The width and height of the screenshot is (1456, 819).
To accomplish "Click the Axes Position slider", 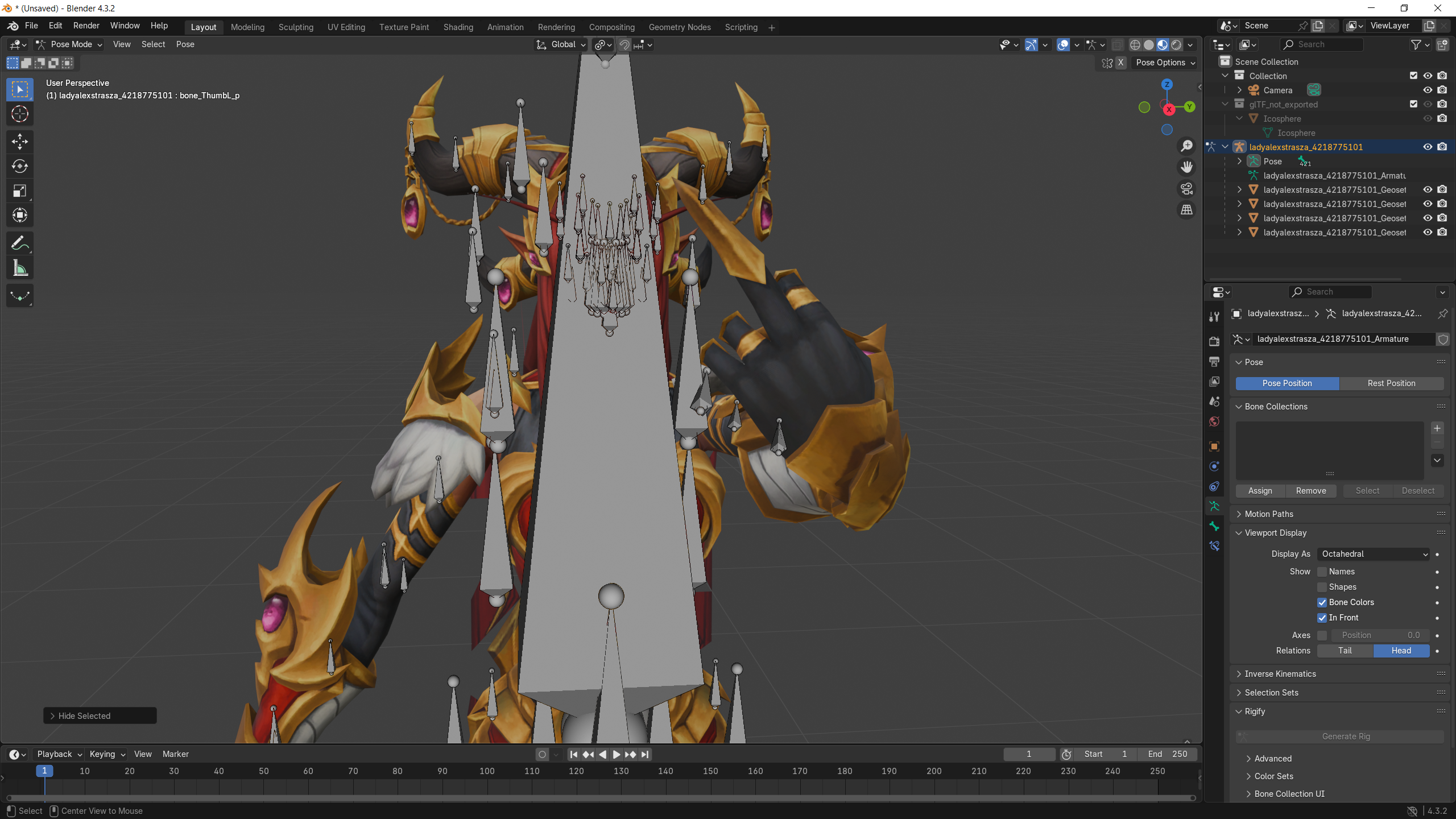I will coord(1380,635).
